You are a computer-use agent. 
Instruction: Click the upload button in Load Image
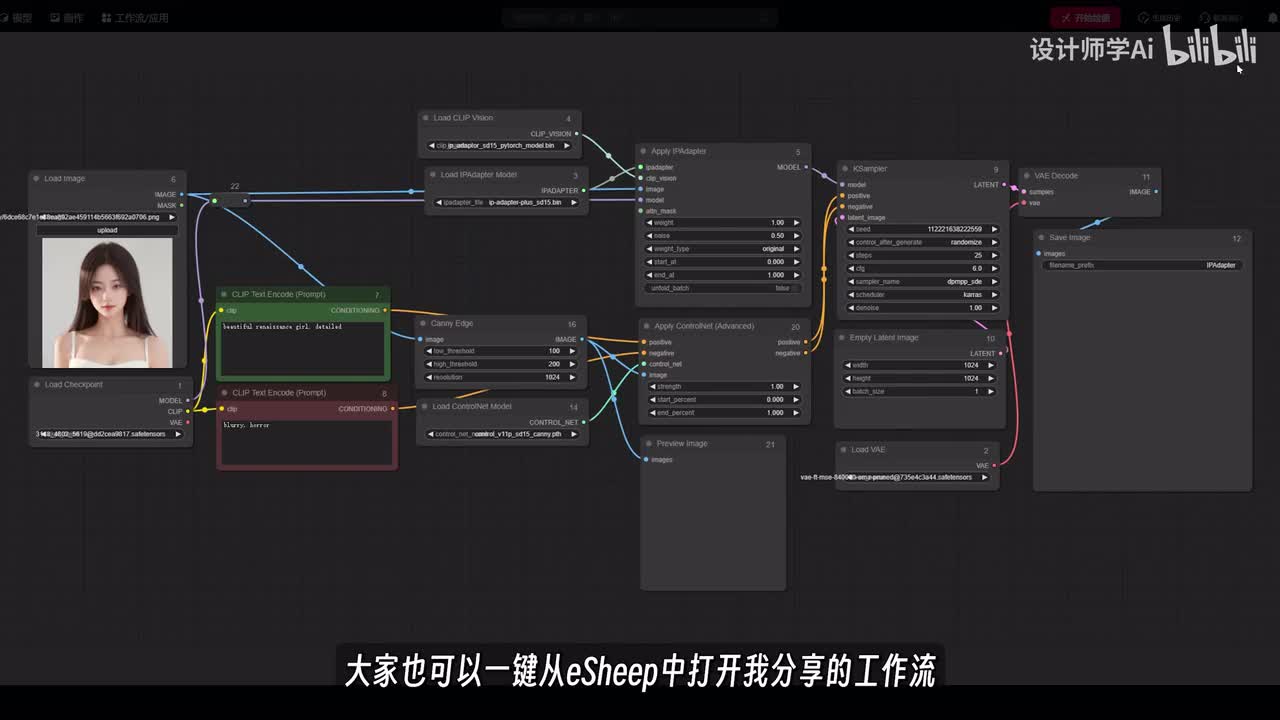[x=107, y=230]
